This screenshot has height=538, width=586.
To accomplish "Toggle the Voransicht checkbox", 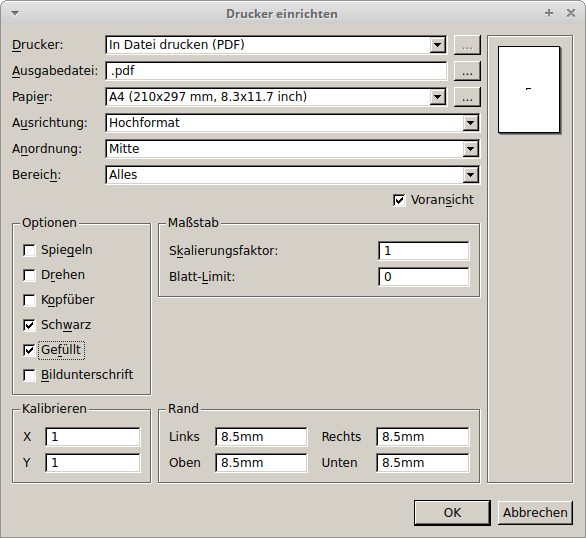I will (399, 200).
